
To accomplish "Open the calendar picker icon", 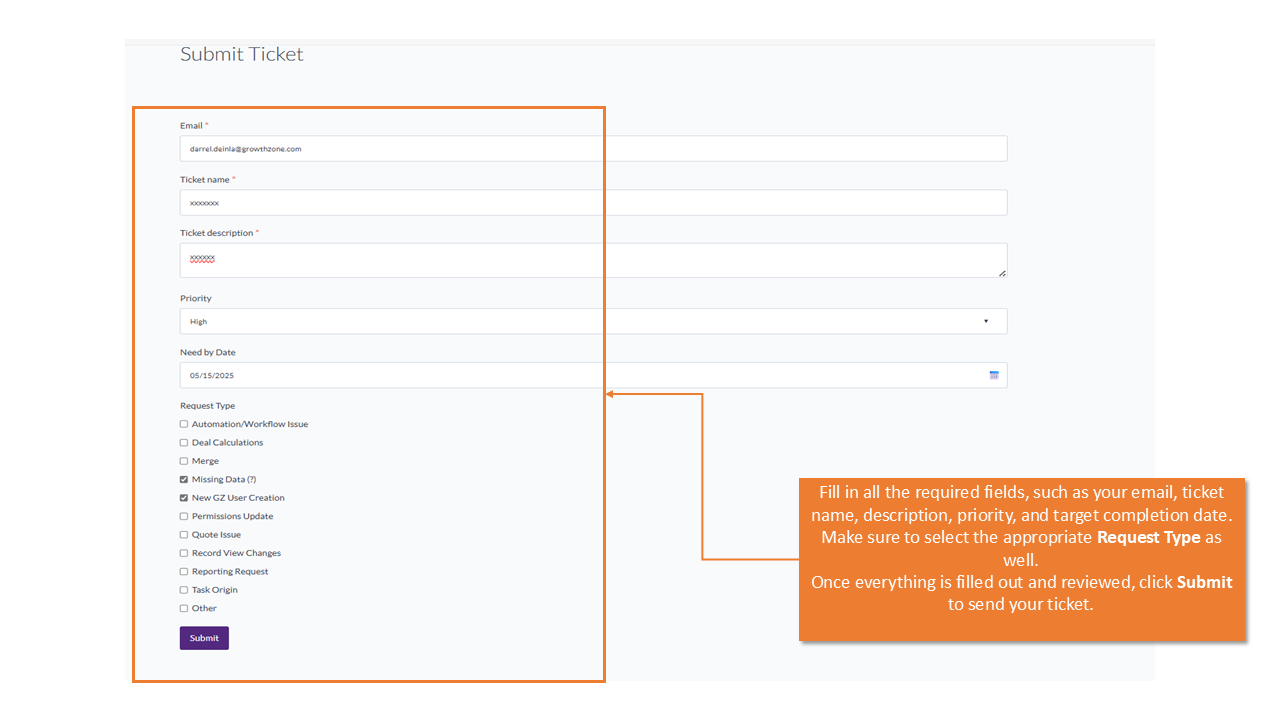I will pos(994,375).
